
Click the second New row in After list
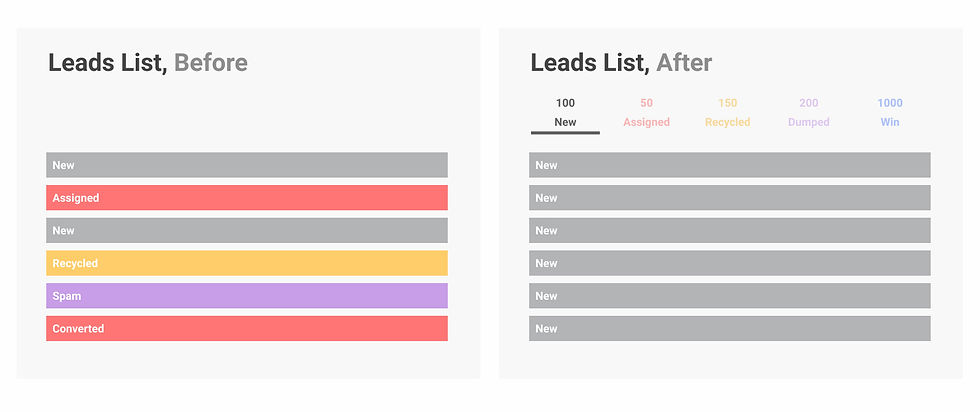tap(730, 198)
